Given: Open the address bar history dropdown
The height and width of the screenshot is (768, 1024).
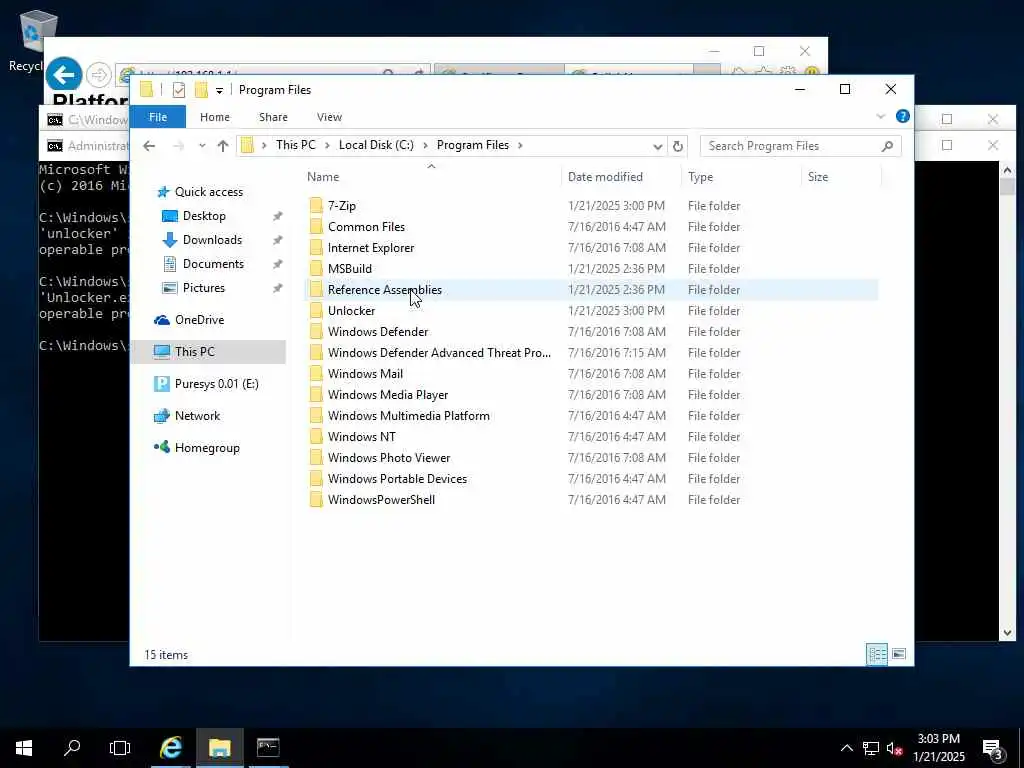Looking at the screenshot, I should (x=658, y=146).
